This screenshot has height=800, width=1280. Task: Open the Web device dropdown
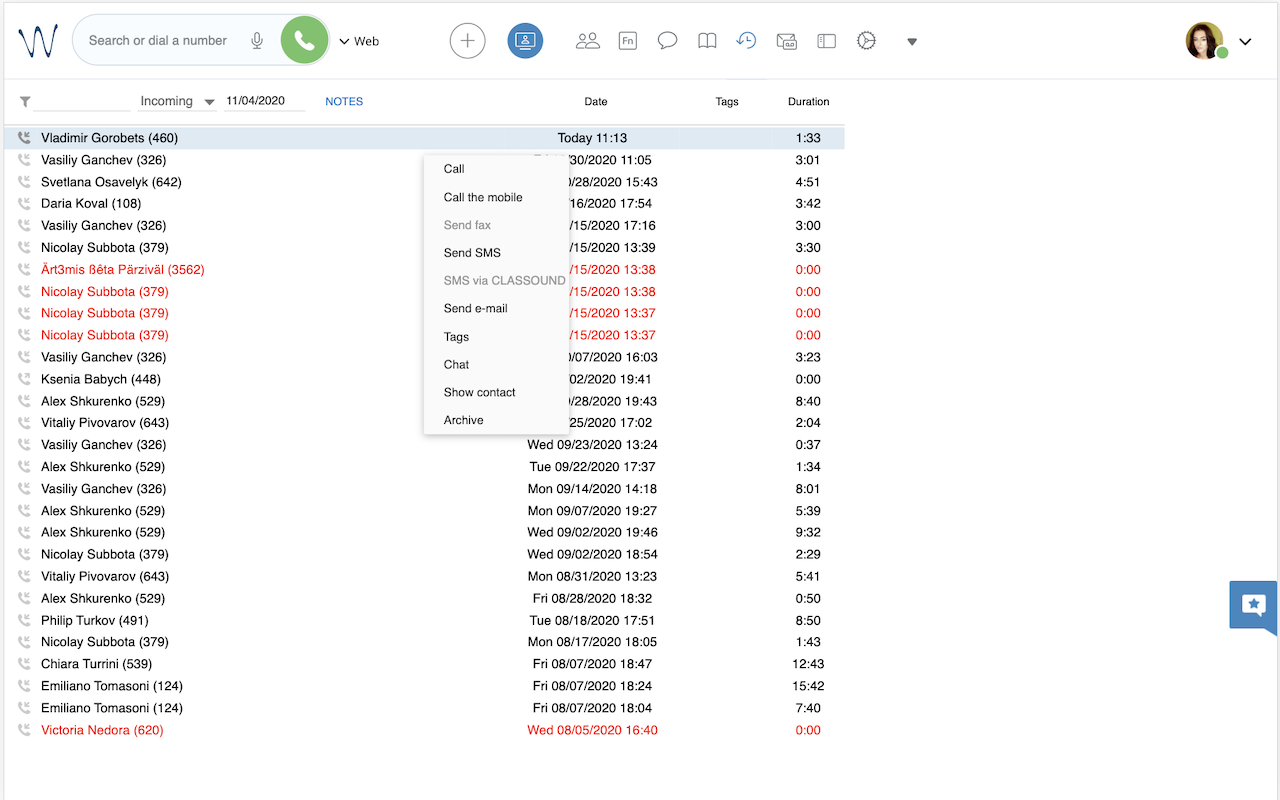[x=359, y=41]
